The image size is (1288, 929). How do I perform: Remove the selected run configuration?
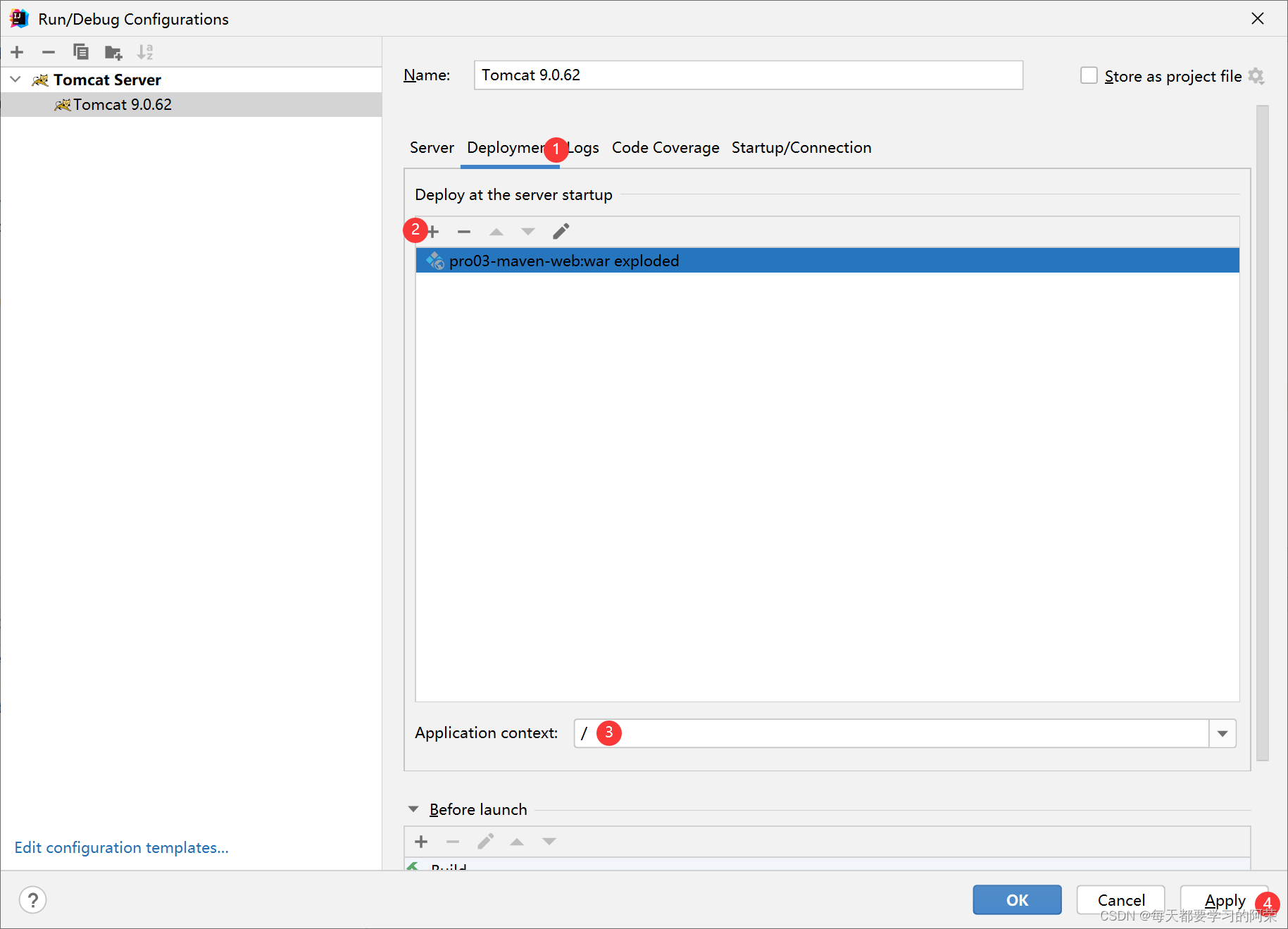point(49,52)
